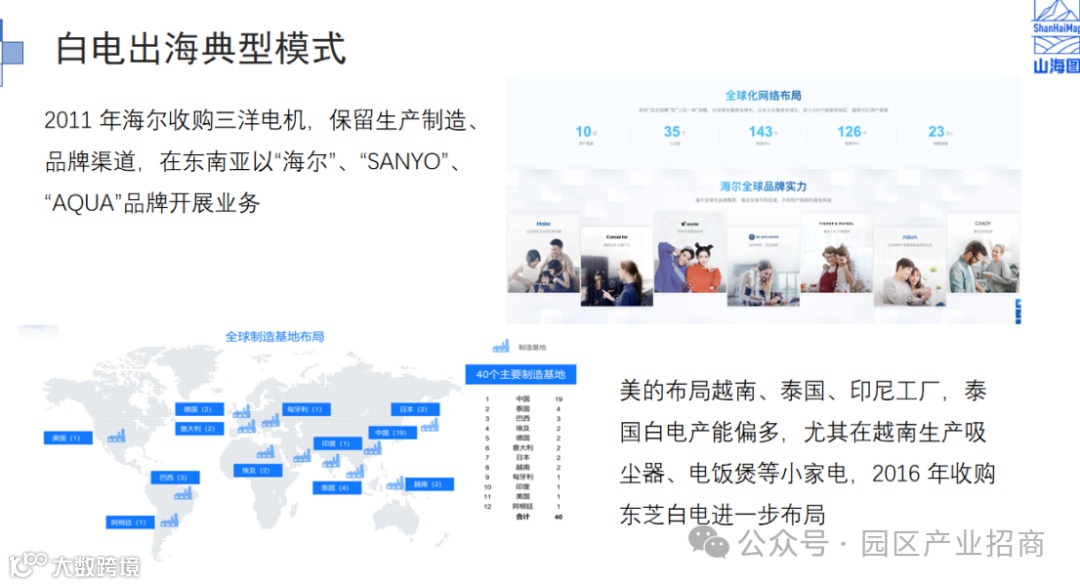The width and height of the screenshot is (1080, 586).
Task: Click the factory icon below the 巴西 (3) label
Action: [183, 493]
